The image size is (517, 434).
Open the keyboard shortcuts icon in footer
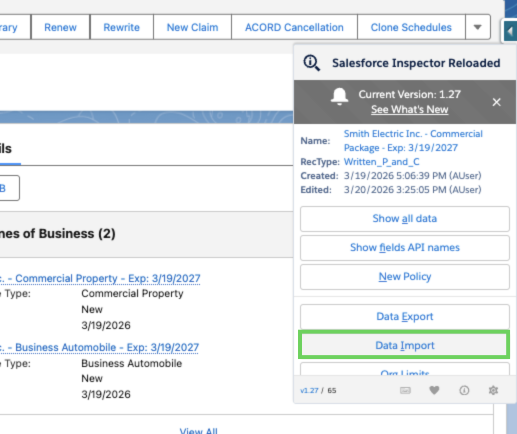click(405, 390)
